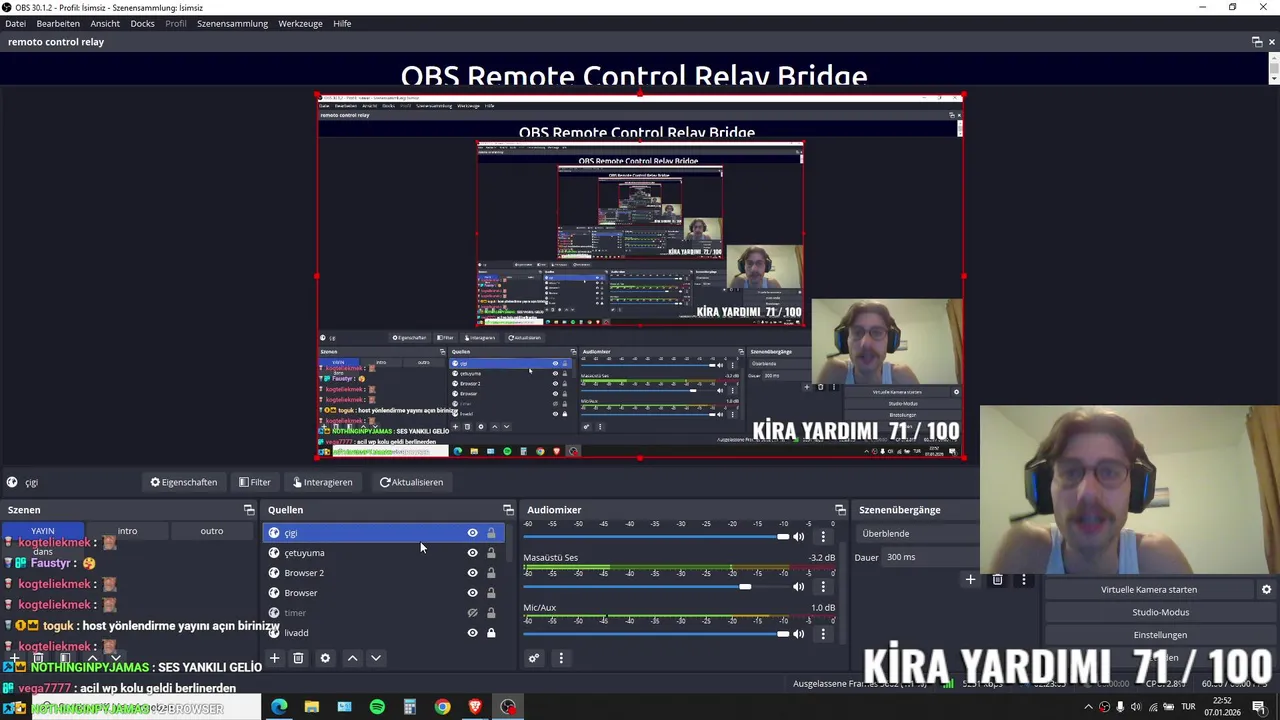Open Masaüstü Ses three-dot menu

[x=823, y=587]
